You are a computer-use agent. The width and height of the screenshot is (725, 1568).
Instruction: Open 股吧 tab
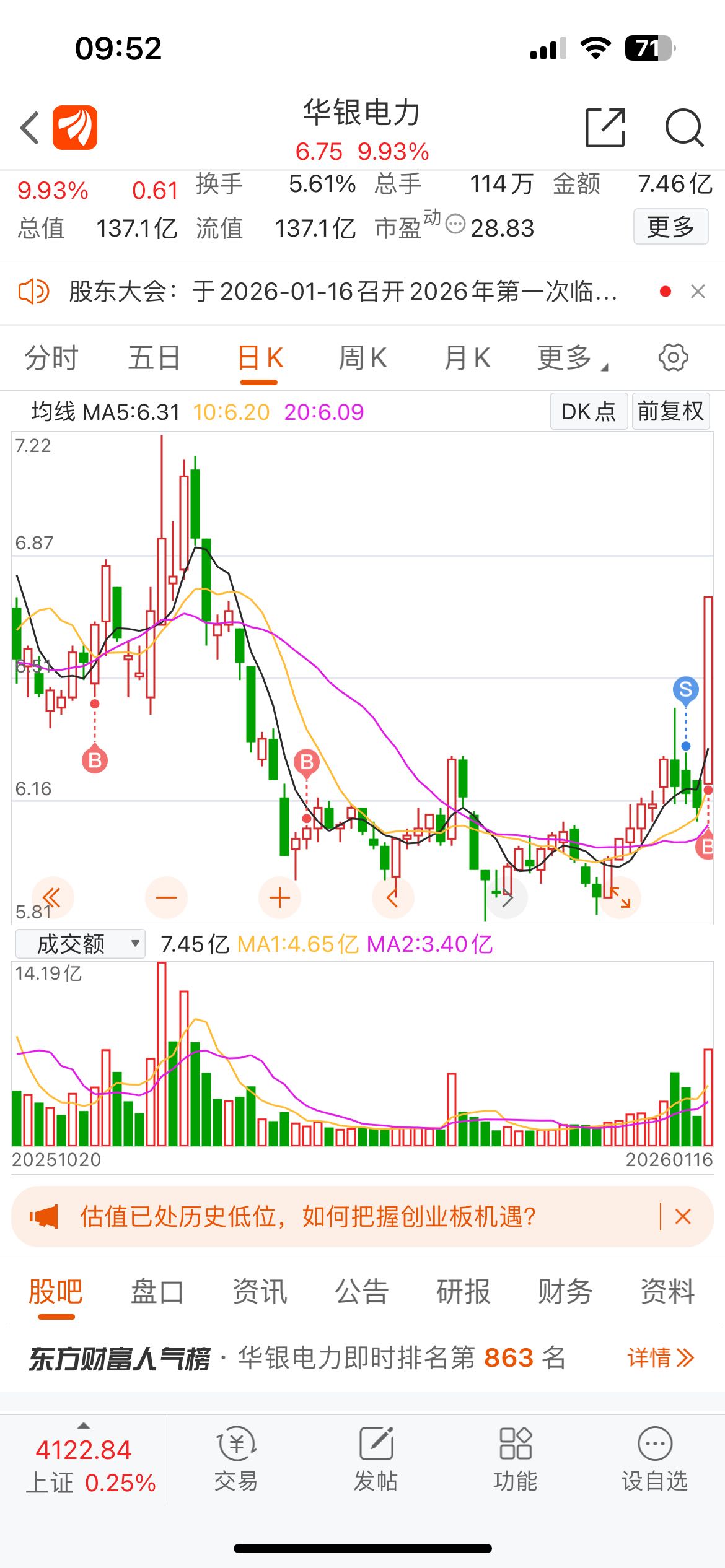[x=55, y=1292]
